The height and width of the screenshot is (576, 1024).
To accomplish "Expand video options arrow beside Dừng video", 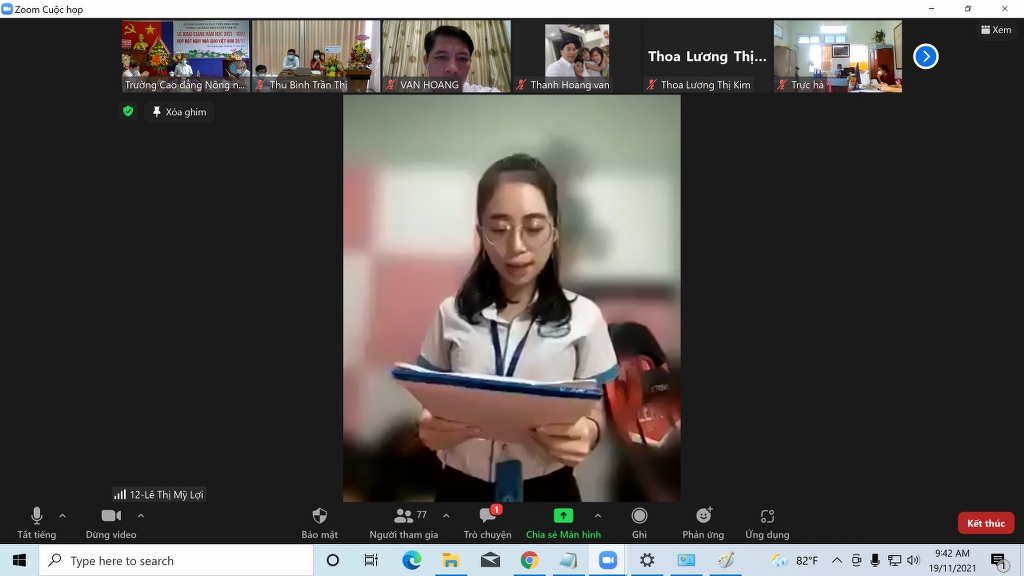I will pyautogui.click(x=140, y=516).
